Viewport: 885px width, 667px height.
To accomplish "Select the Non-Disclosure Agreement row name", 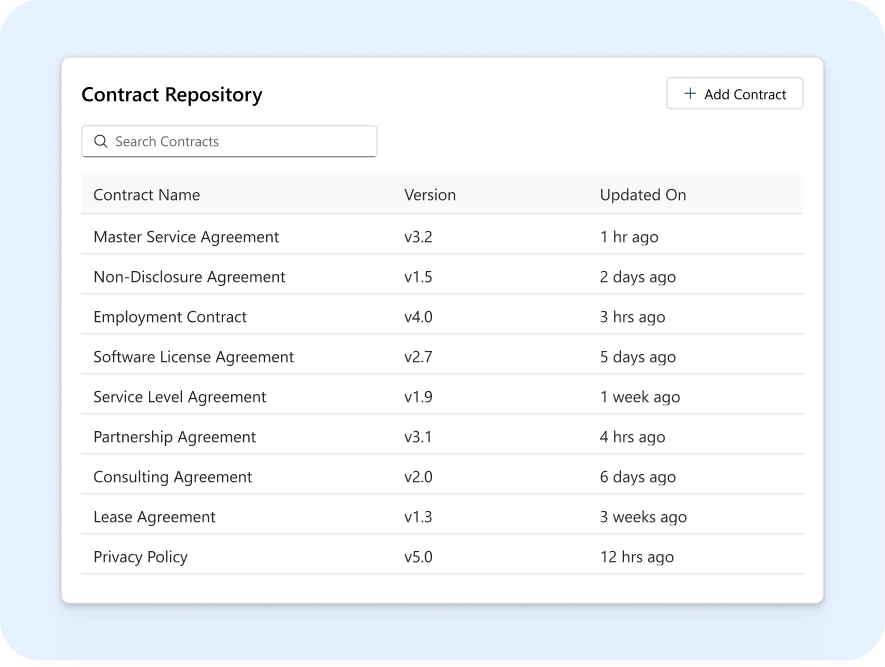I will point(189,277).
